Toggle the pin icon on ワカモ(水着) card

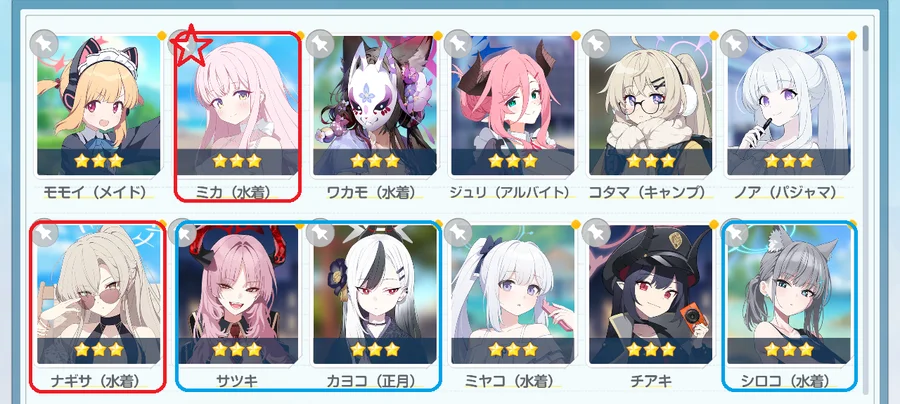point(320,44)
